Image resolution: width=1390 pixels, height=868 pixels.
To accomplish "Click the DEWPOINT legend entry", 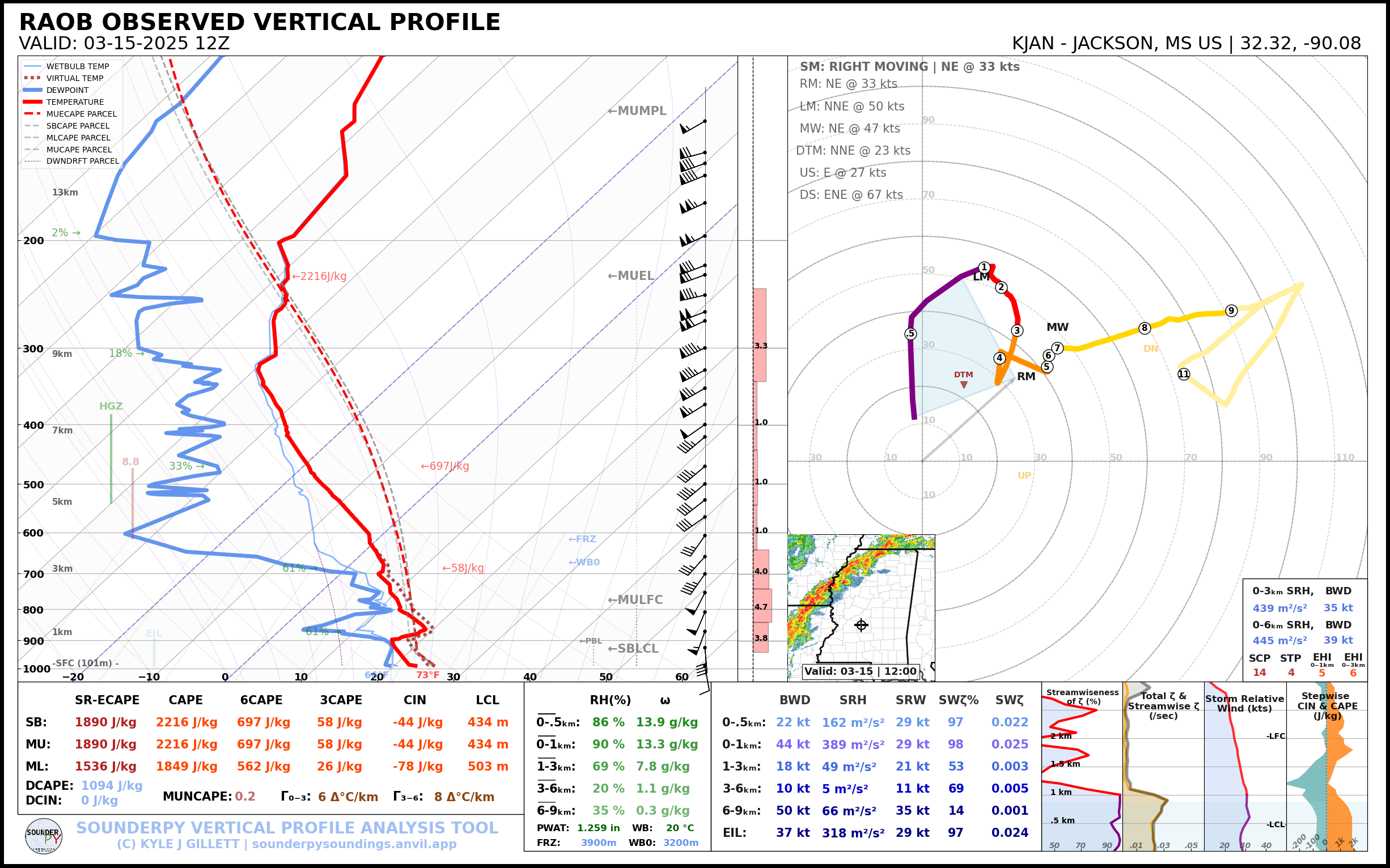I will (67, 90).
